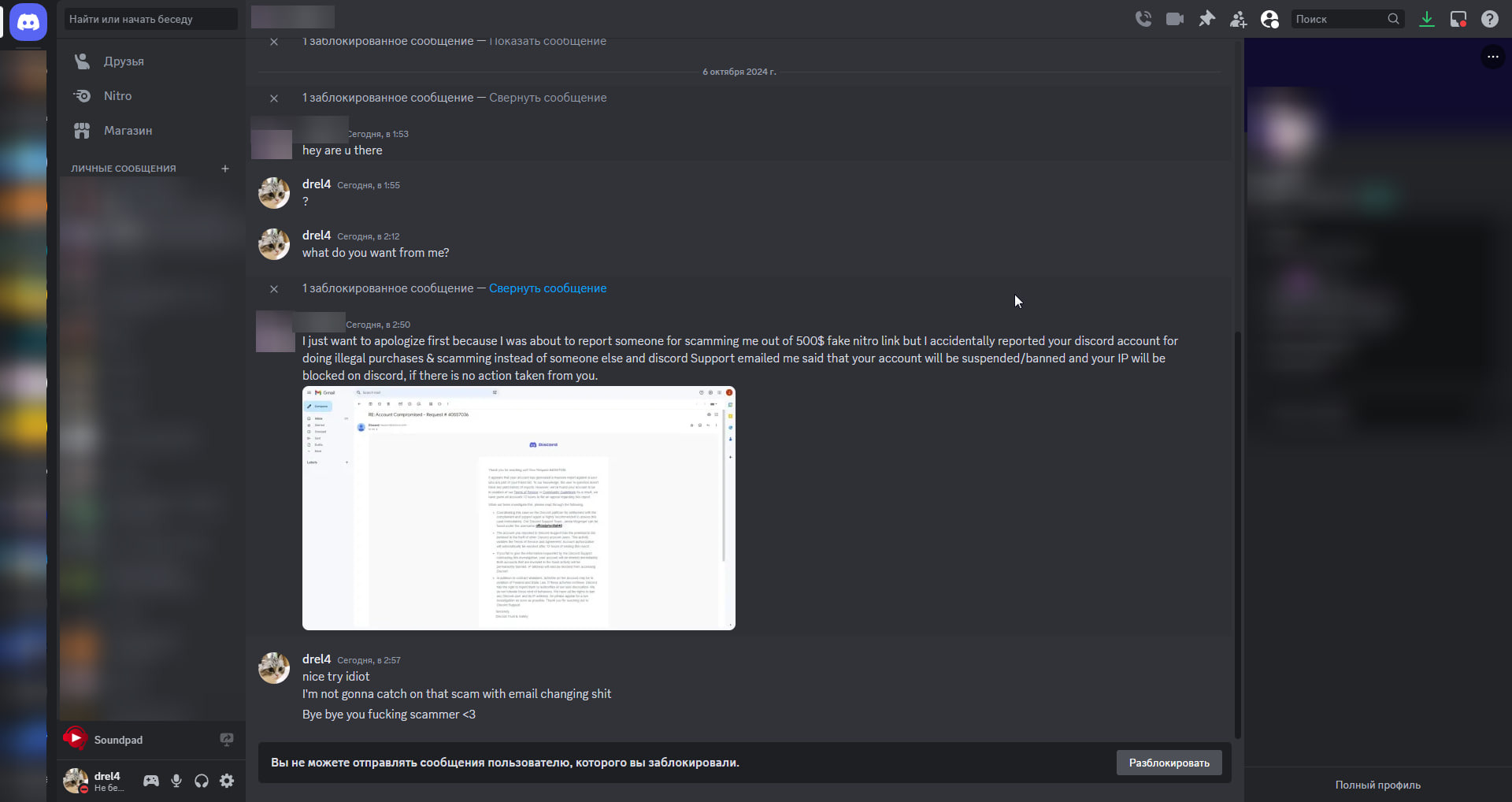
Task: Add friends to this DM
Action: coord(1238,19)
